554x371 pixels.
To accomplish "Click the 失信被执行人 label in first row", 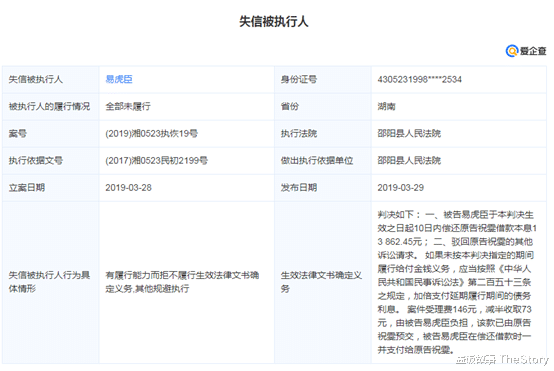I will [x=36, y=80].
